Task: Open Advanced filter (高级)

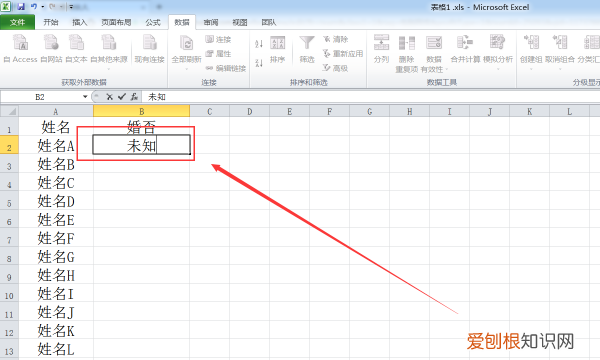Action: 336,68
